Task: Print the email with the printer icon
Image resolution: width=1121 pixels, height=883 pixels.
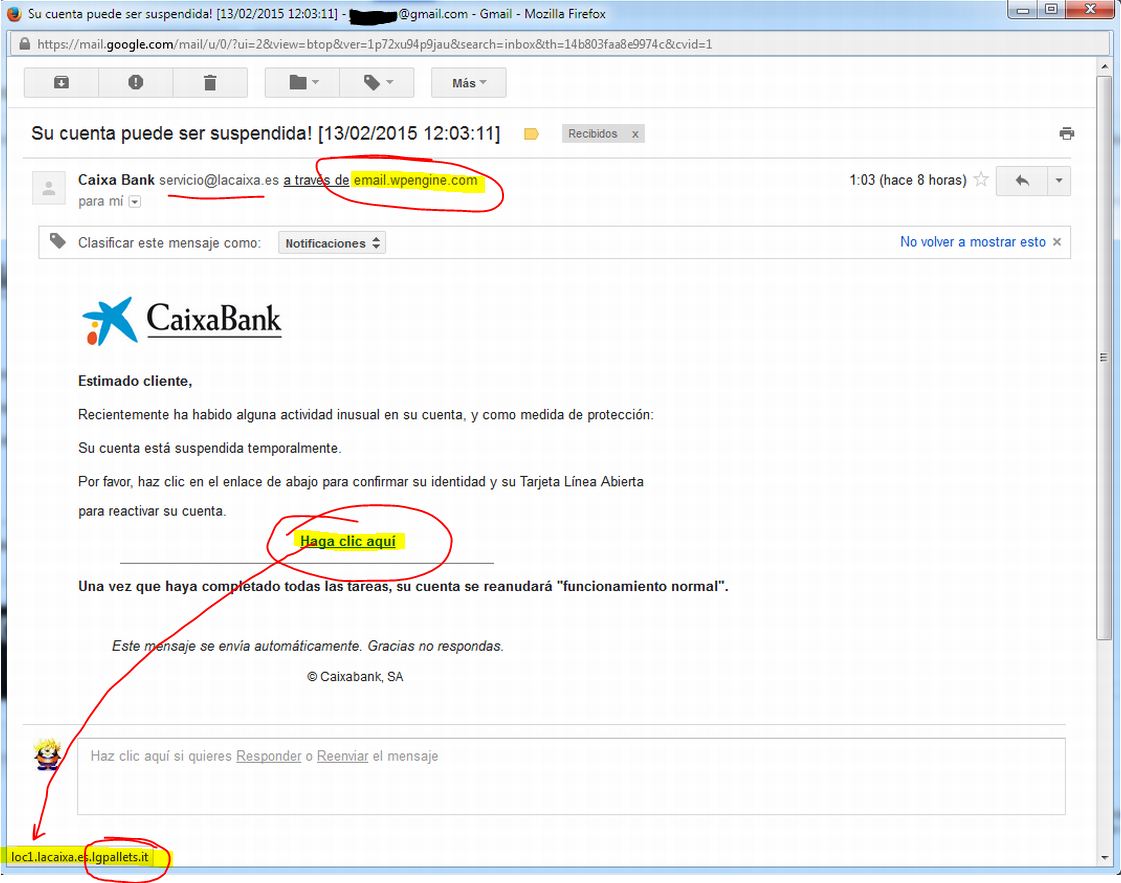Action: click(x=1067, y=133)
